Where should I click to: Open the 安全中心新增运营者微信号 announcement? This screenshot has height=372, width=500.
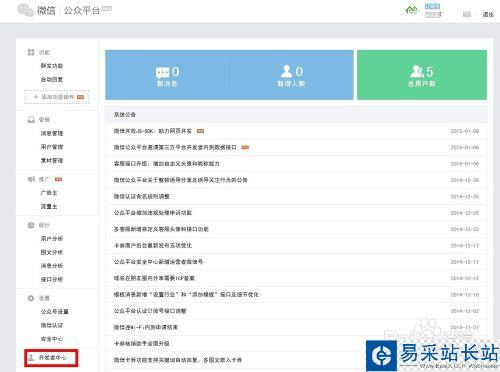[x=158, y=262]
